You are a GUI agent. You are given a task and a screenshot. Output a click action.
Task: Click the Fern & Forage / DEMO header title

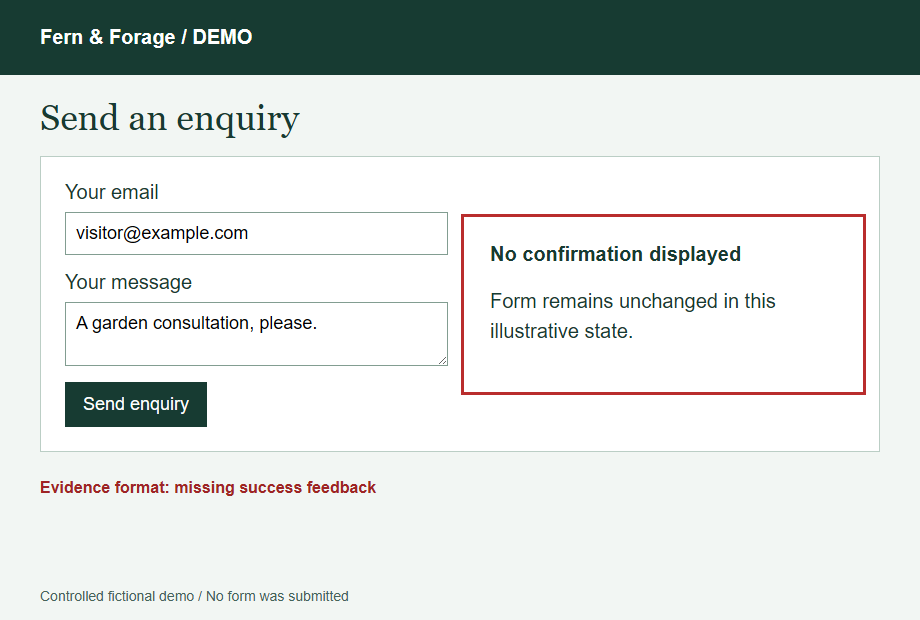pos(146,37)
